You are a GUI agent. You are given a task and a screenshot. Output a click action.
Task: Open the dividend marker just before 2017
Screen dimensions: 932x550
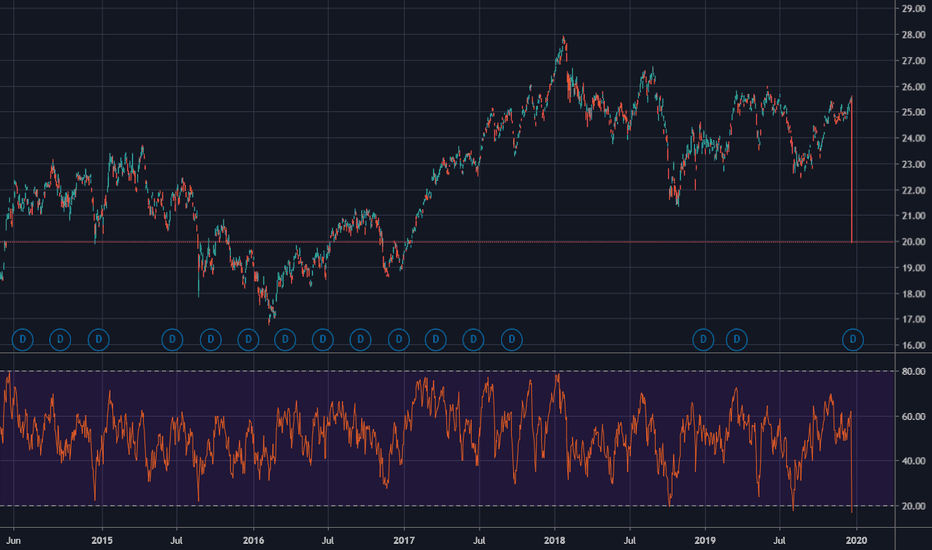point(399,340)
